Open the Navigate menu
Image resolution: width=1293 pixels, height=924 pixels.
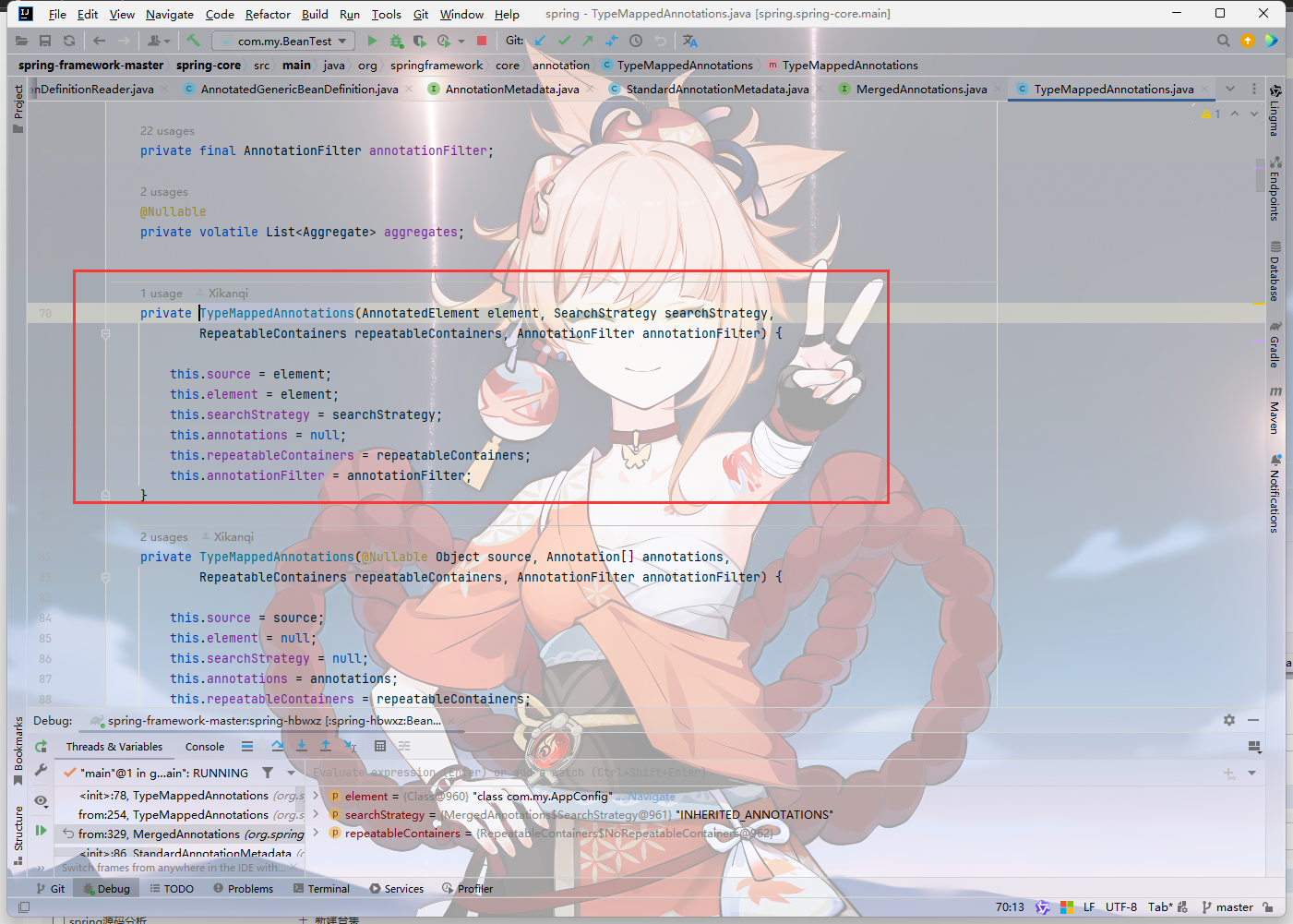[170, 14]
